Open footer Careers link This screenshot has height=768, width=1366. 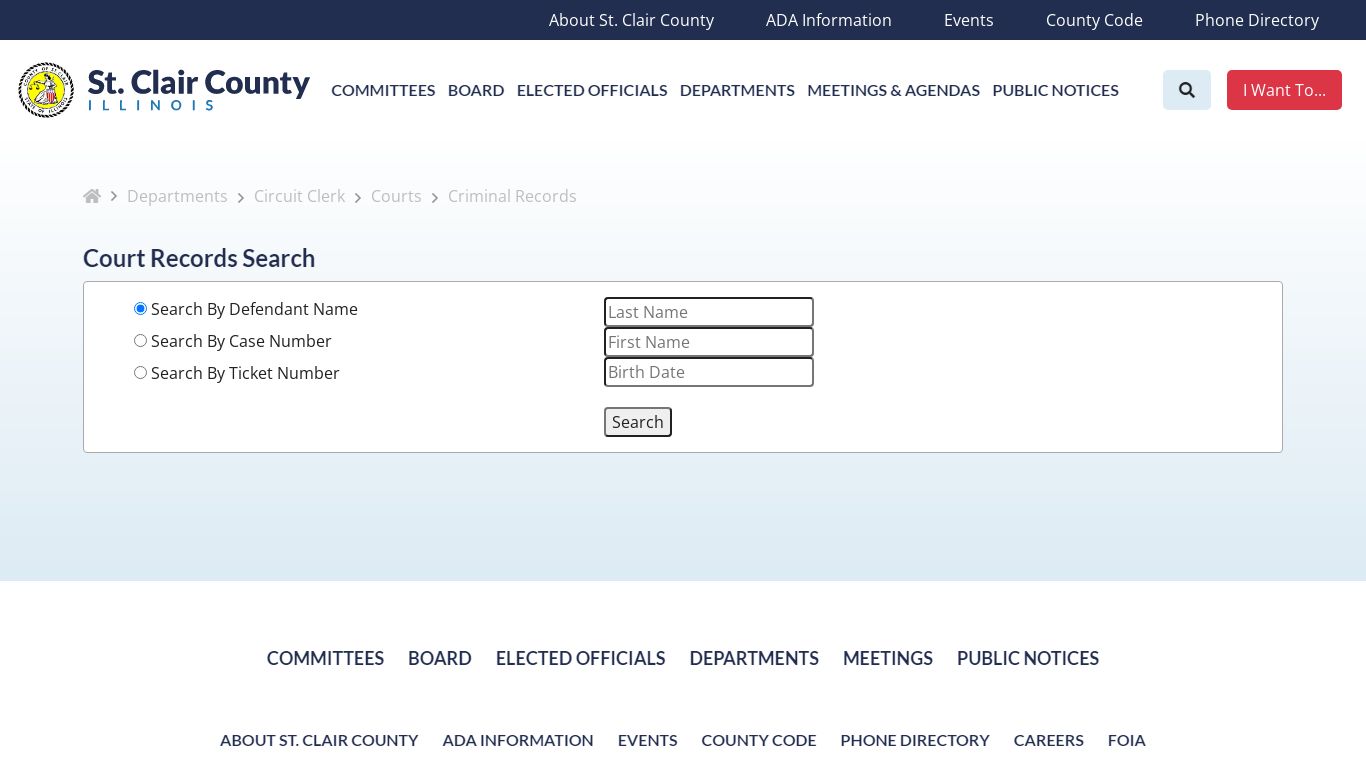[x=1049, y=740]
